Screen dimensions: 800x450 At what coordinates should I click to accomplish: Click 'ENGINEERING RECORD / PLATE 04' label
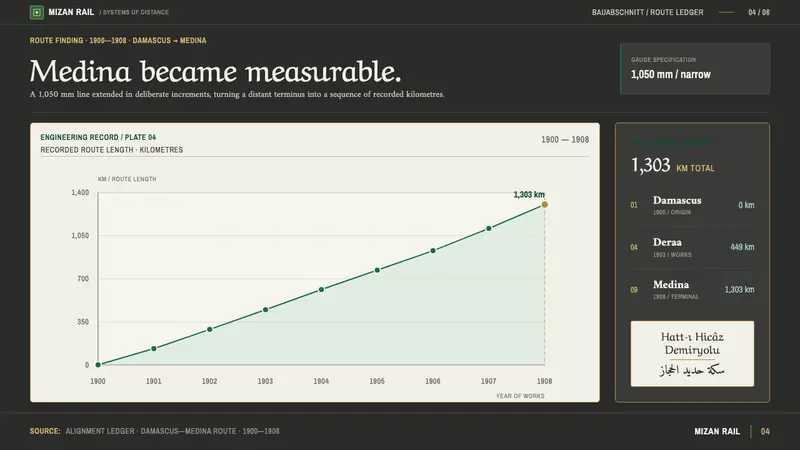click(x=98, y=137)
